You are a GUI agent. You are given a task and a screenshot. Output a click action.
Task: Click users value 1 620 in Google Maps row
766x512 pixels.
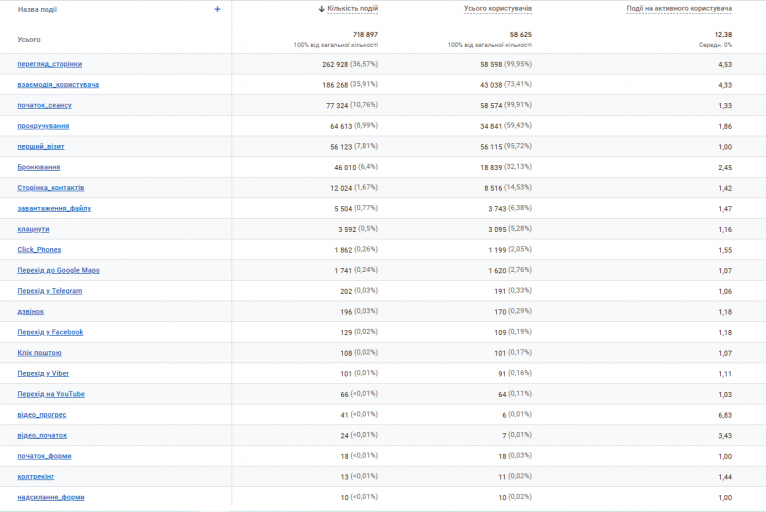(x=497, y=271)
